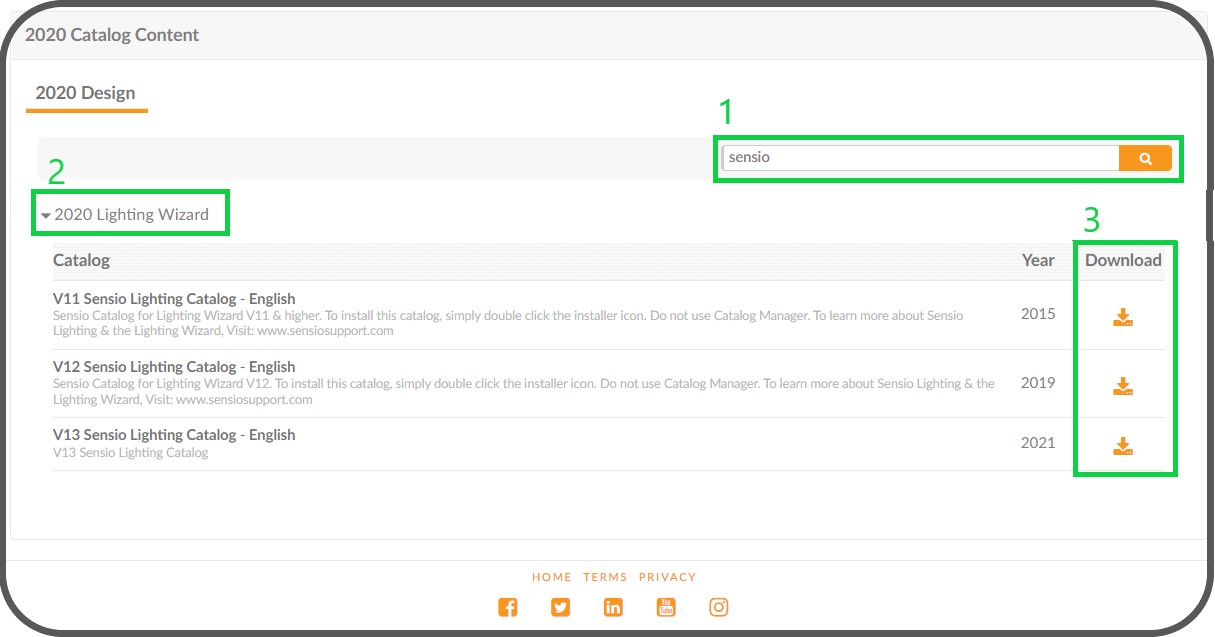1215x637 pixels.
Task: View the TERMS page link
Action: pyautogui.click(x=605, y=576)
